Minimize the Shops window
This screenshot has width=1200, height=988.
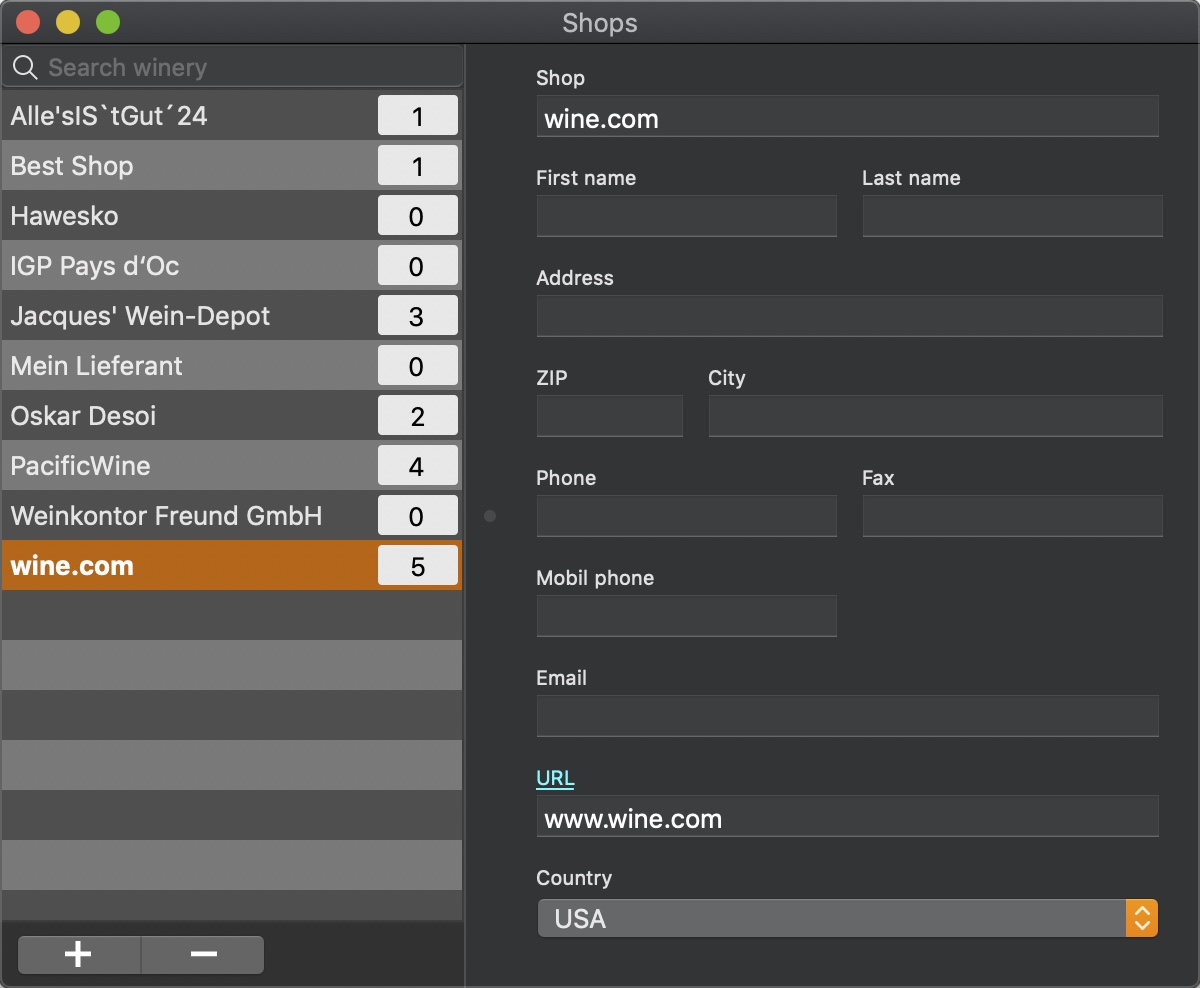(68, 22)
